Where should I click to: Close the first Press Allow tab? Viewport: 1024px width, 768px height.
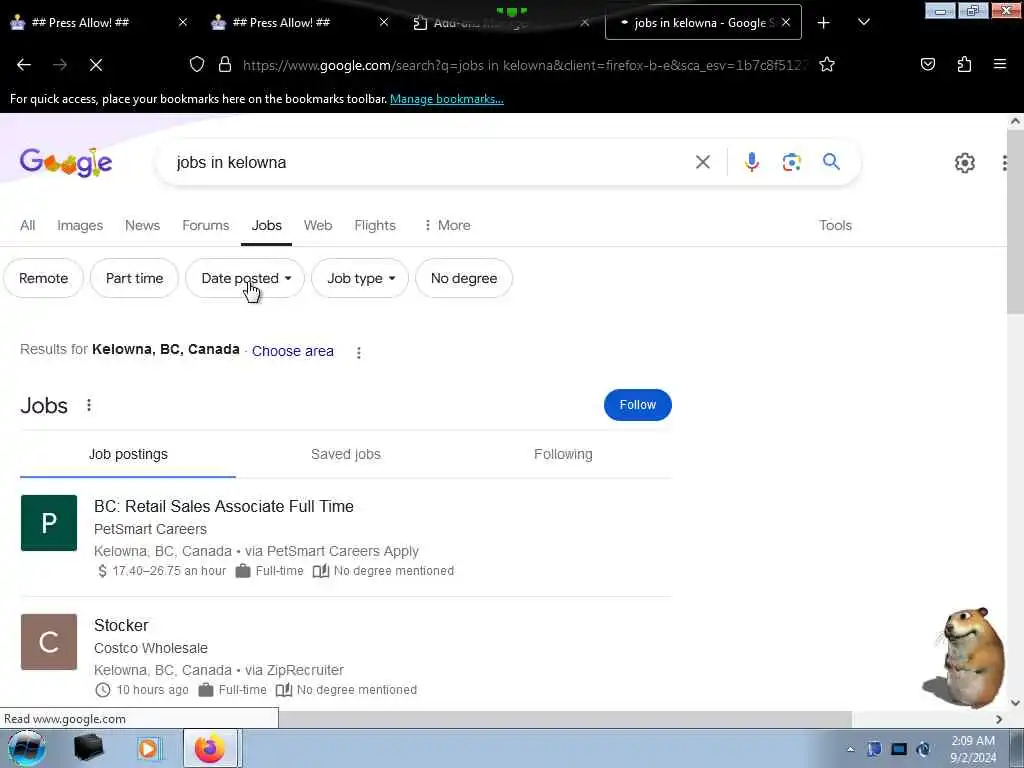[x=183, y=22]
